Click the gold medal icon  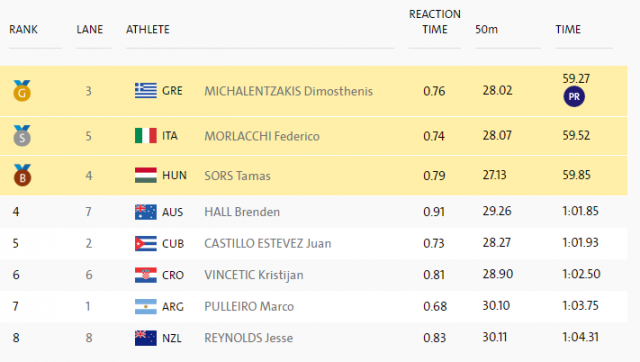[22, 91]
